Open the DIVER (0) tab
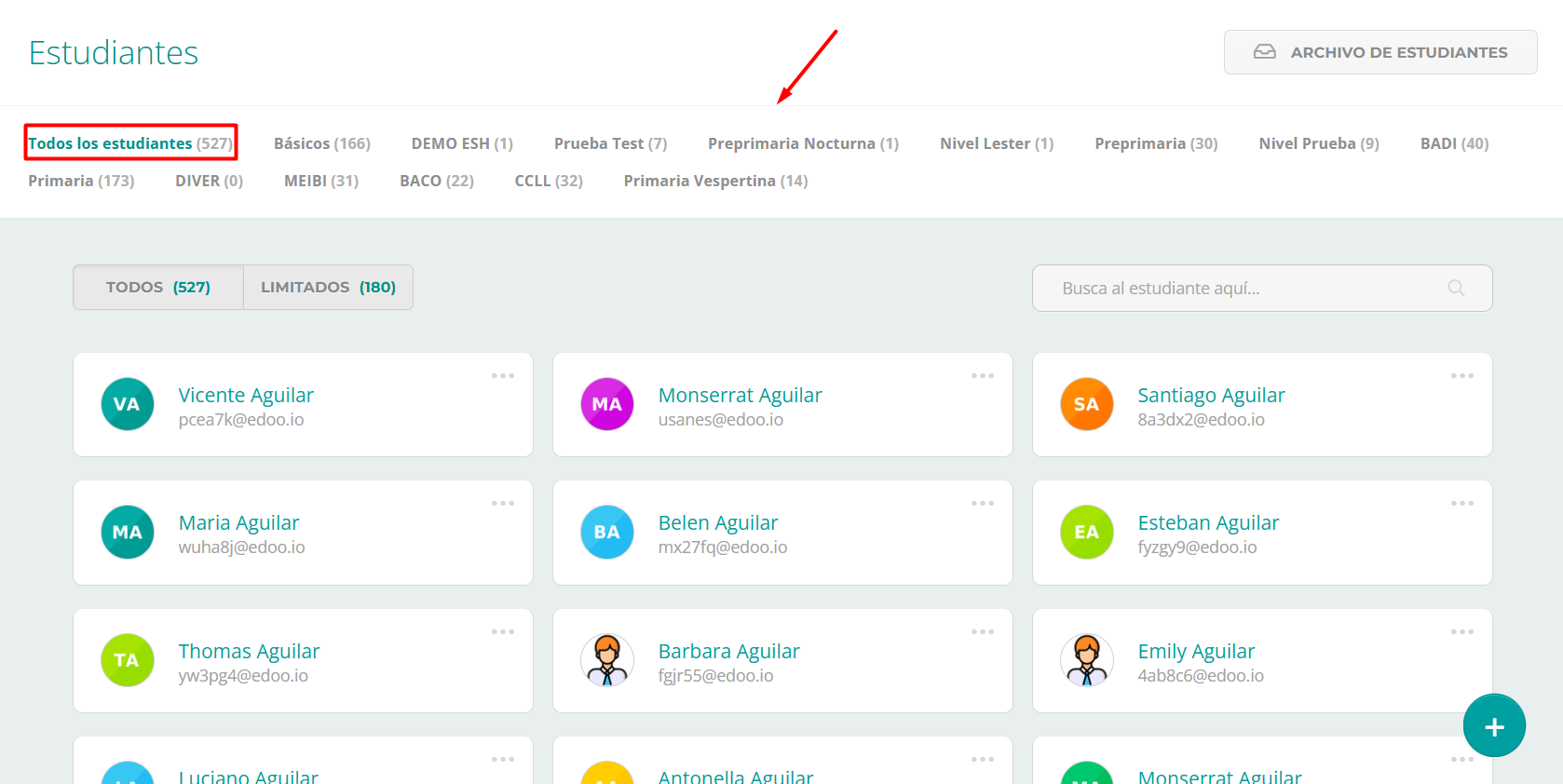Screen dimensions: 1563x784 [x=210, y=181]
